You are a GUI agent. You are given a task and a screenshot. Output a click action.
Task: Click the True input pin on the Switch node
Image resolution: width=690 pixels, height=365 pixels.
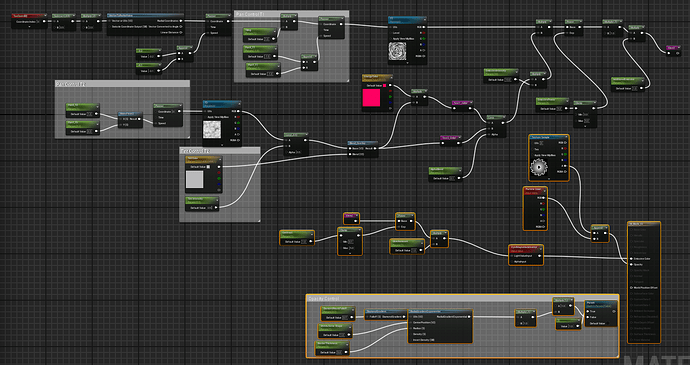pos(587,311)
